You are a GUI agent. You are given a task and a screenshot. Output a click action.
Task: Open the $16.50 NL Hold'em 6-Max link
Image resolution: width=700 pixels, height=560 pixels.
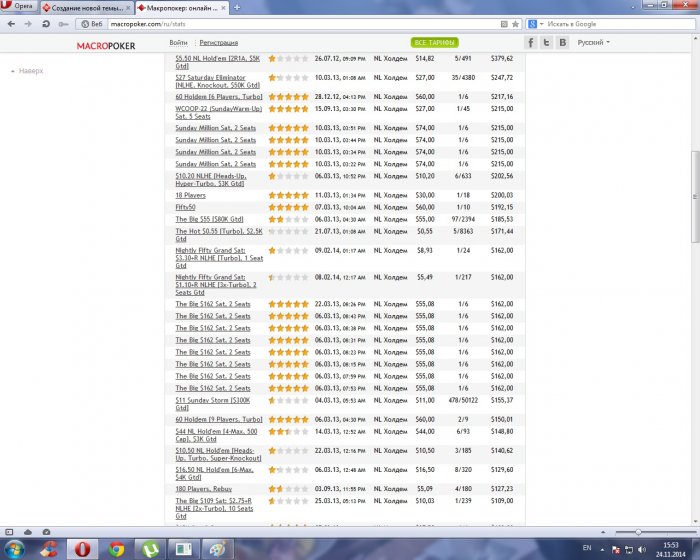point(214,473)
